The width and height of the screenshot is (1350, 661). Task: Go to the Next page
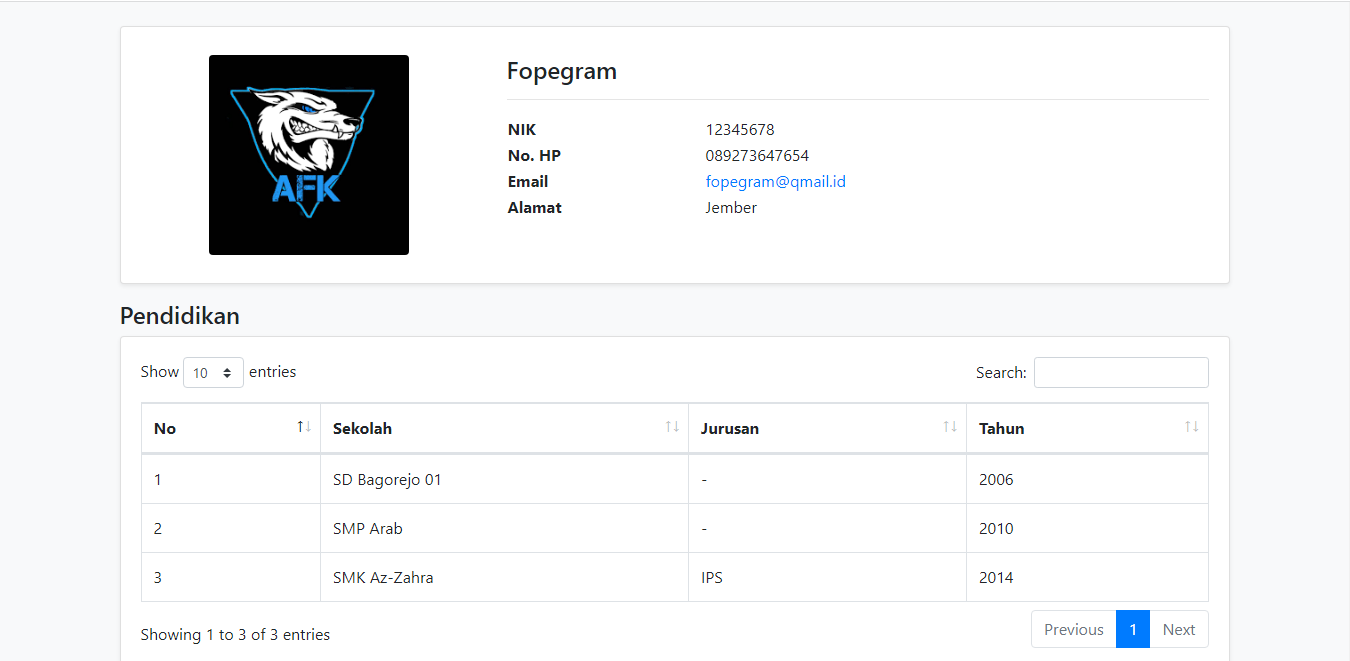pyautogui.click(x=1179, y=630)
